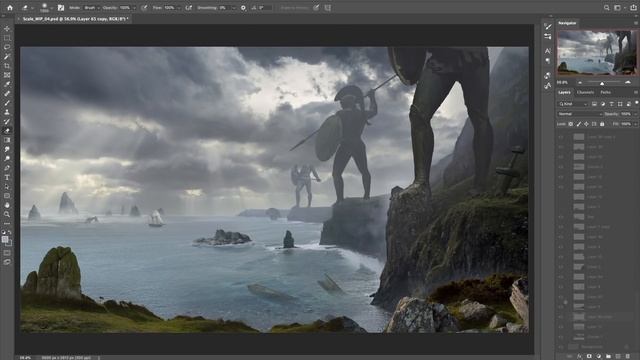Open Navigator panel menu icon
The width and height of the screenshot is (640, 360).
point(636,23)
